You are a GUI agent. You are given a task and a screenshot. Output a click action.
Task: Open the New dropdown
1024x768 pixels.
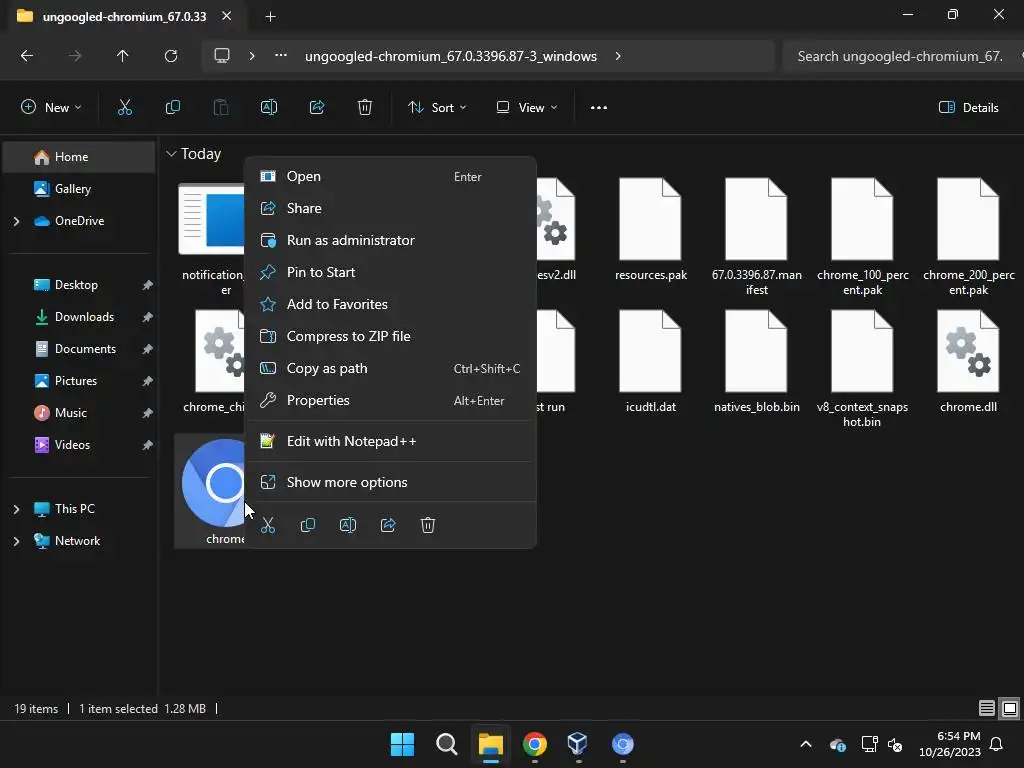(51, 108)
